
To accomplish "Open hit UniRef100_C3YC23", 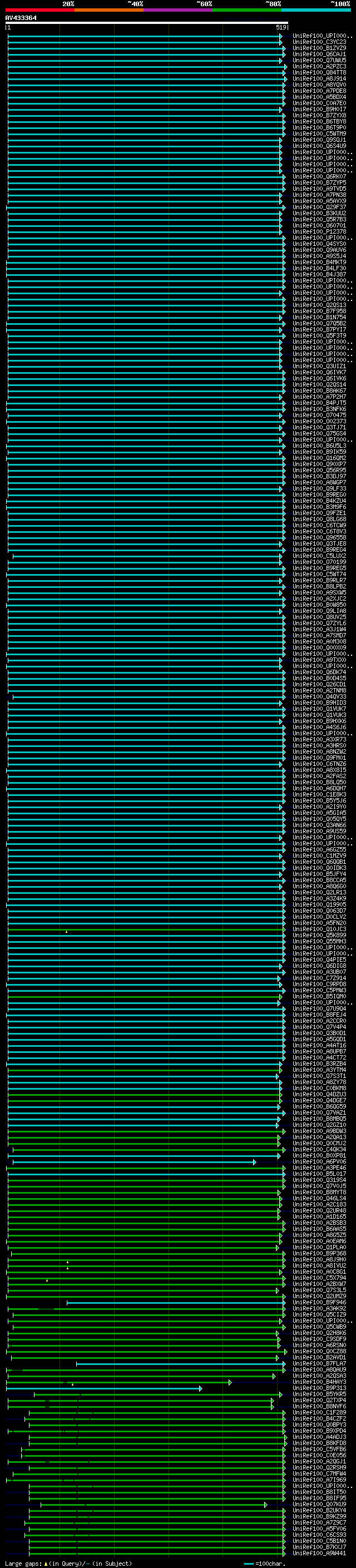I will pos(319,42).
